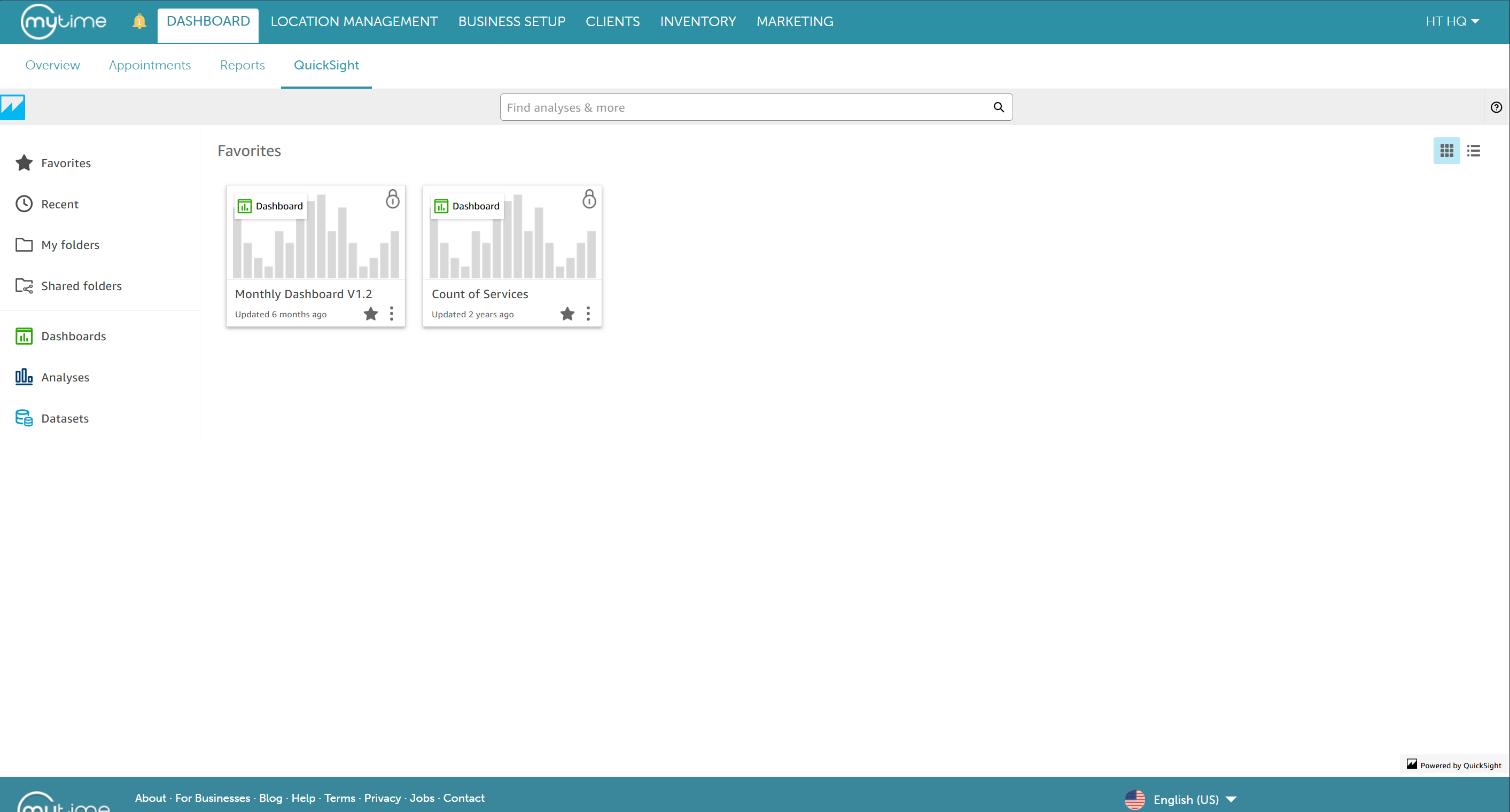Viewport: 1510px width, 812px height.
Task: Open Analyses in the sidebar
Action: [65, 377]
